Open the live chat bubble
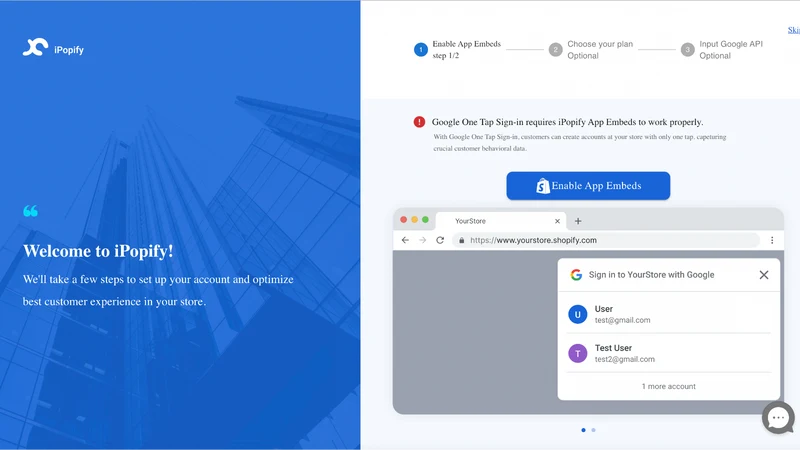Viewport: 800px width, 450px height. click(779, 418)
